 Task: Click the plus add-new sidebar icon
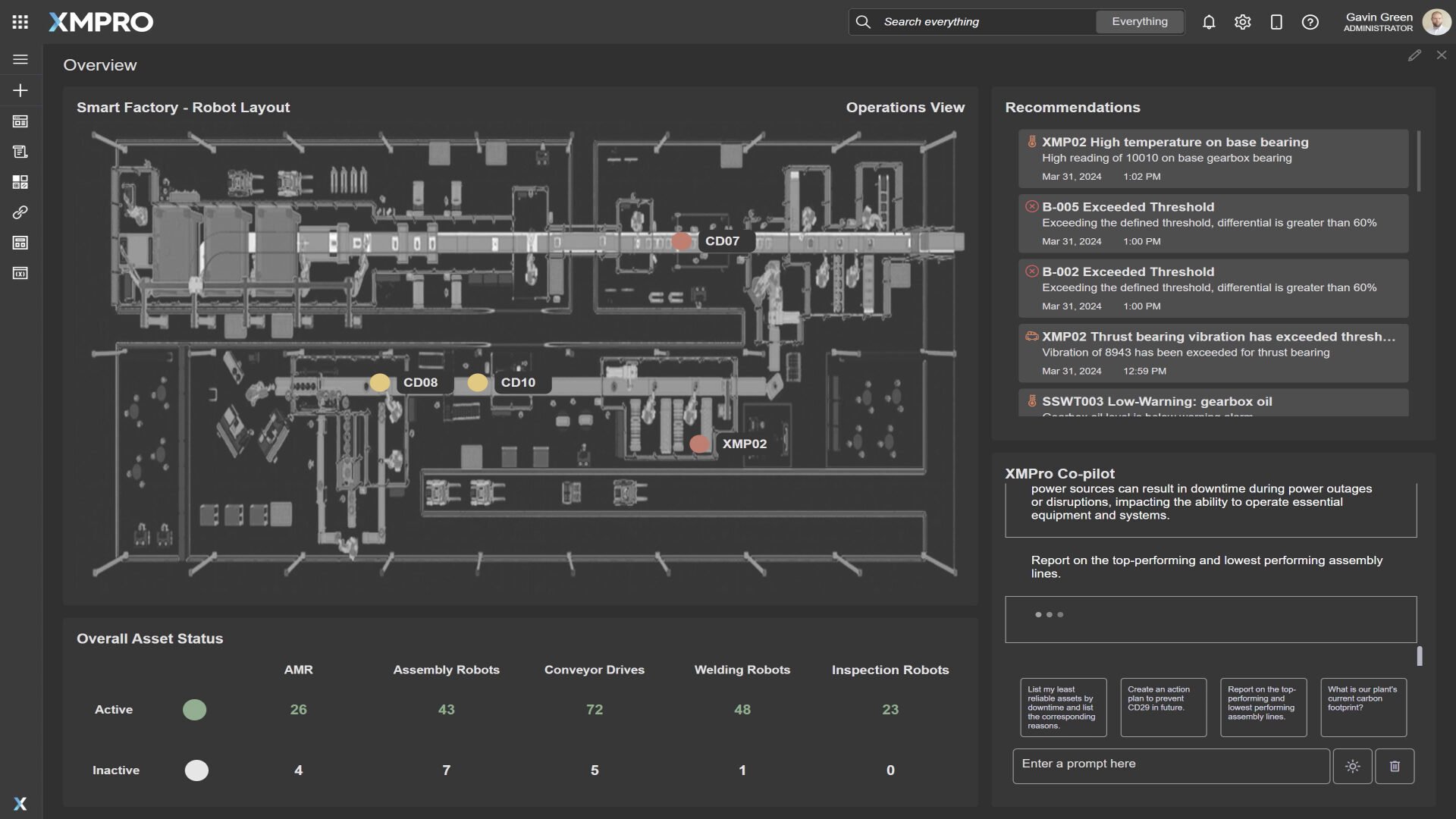click(20, 90)
